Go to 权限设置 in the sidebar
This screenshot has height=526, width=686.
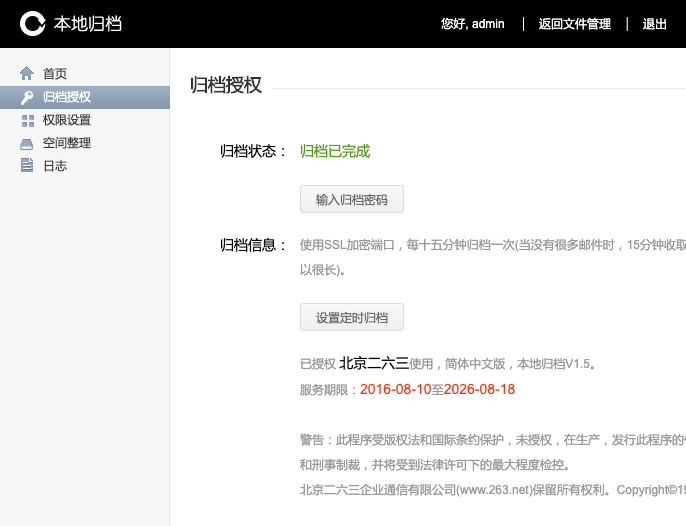point(67,120)
